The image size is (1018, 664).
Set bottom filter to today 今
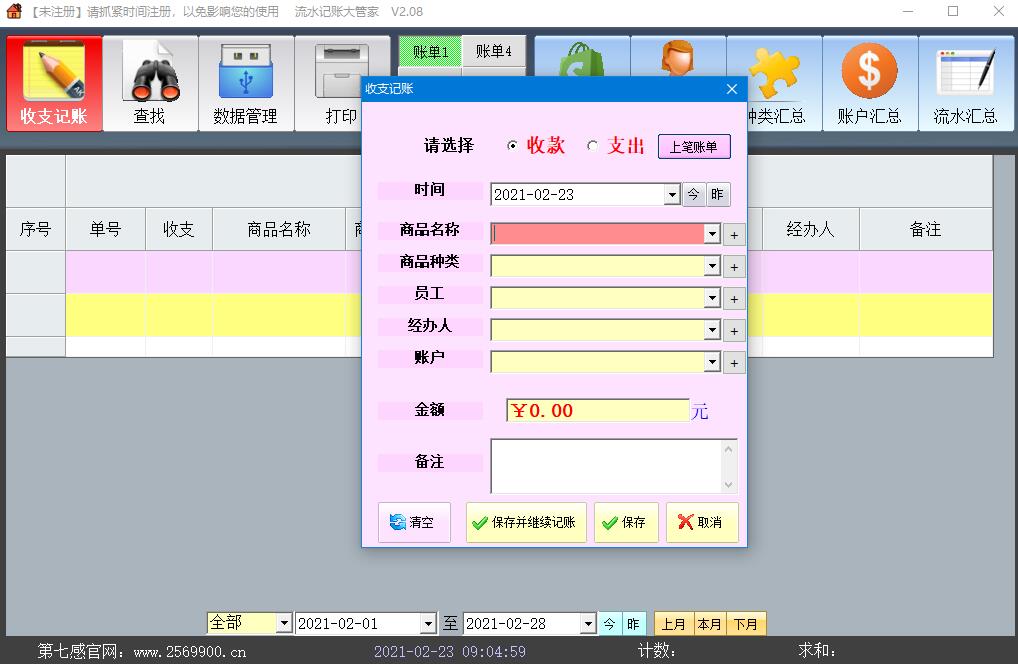[610, 624]
